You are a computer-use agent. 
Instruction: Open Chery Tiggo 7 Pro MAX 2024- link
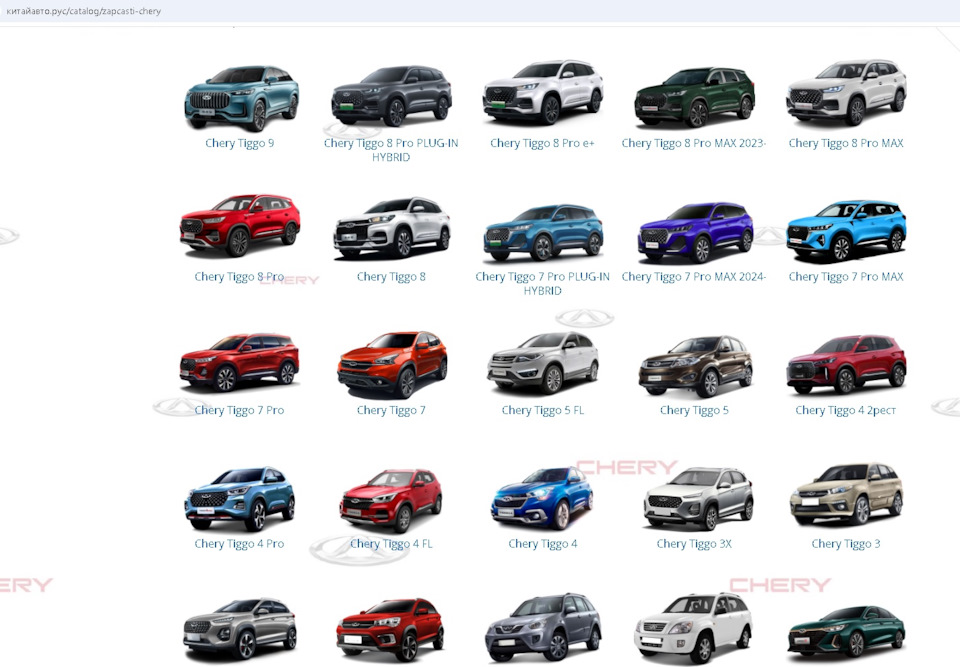click(694, 277)
